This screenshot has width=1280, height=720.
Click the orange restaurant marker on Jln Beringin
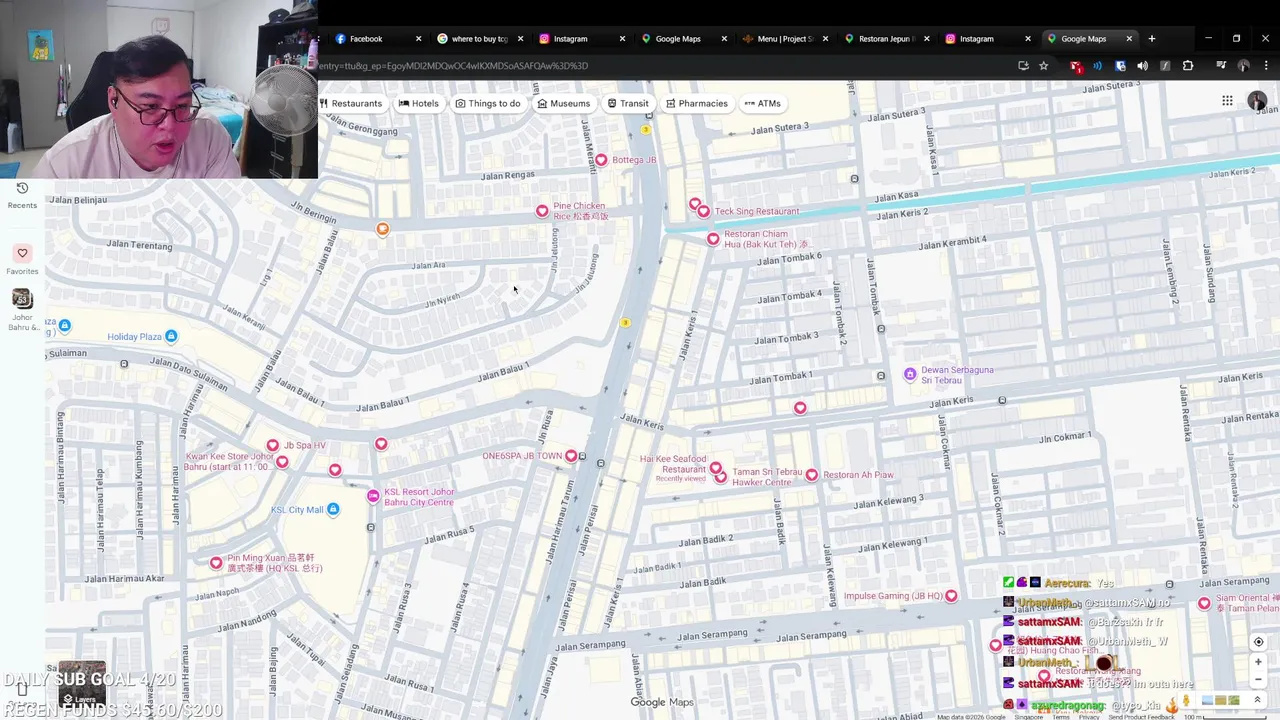click(382, 229)
